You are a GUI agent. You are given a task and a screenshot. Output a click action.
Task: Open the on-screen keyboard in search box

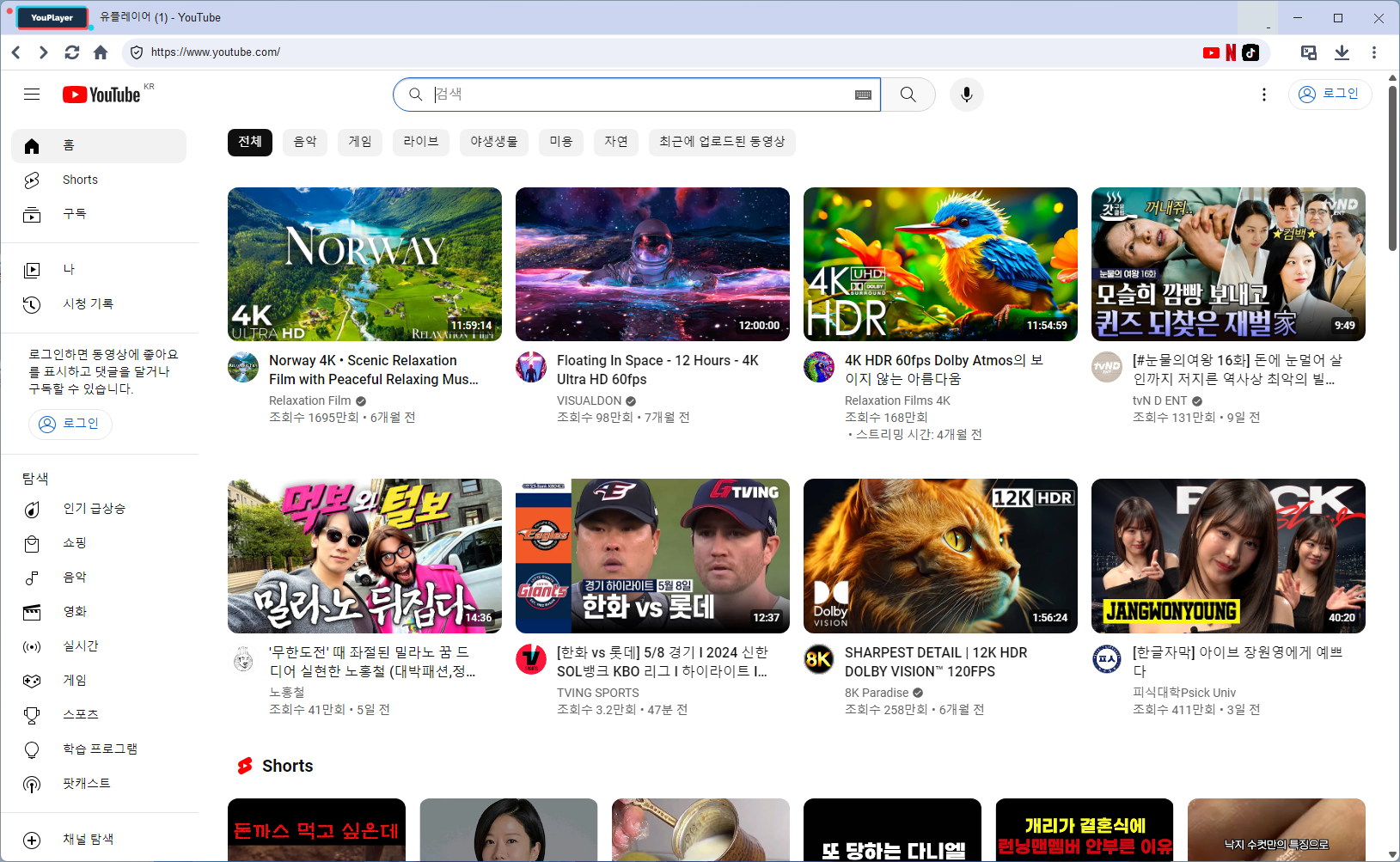pos(863,95)
